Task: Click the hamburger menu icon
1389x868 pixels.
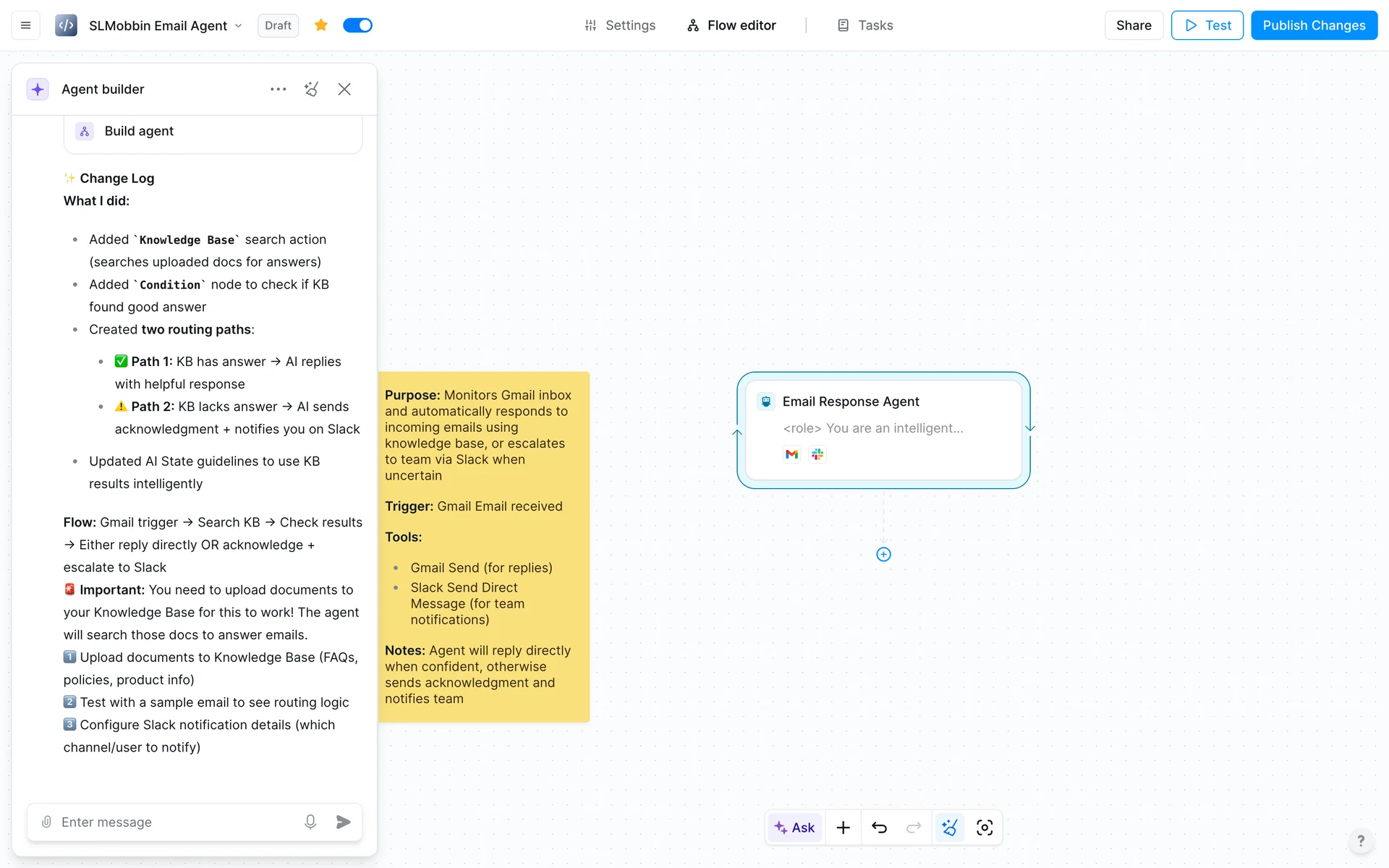Action: tap(25, 25)
